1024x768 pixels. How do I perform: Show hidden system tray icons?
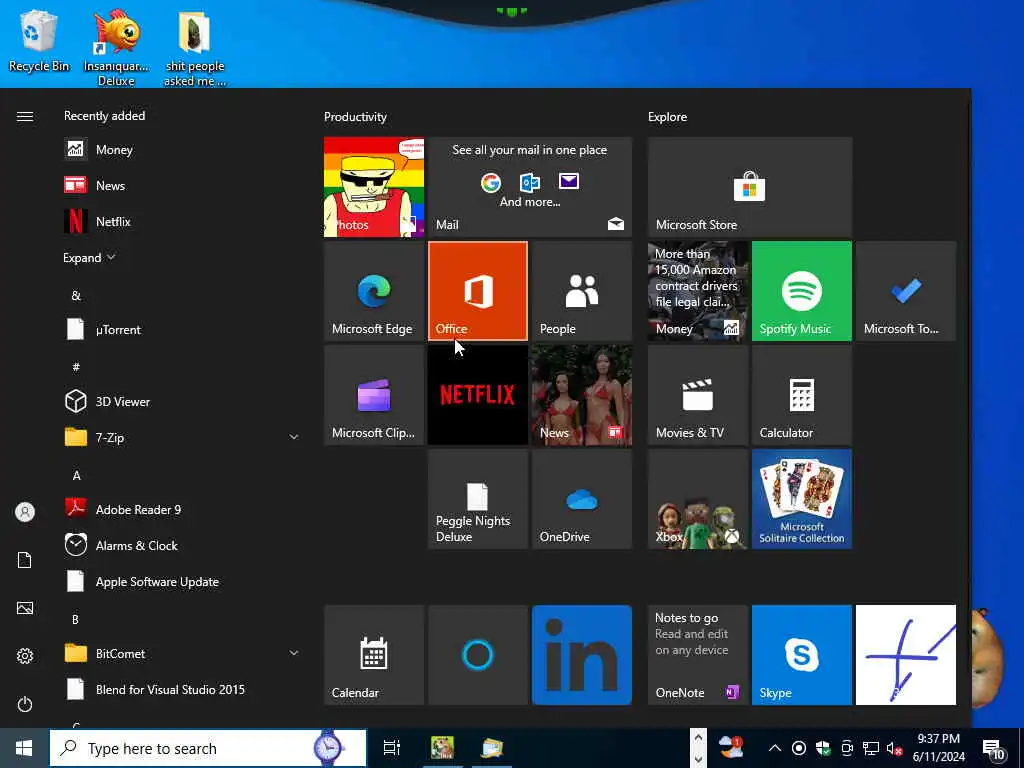pyautogui.click(x=775, y=748)
